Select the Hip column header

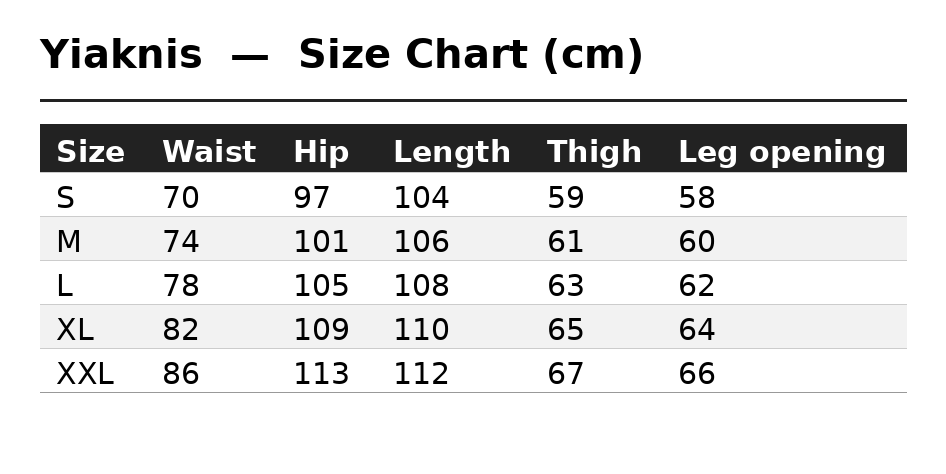[322, 152]
